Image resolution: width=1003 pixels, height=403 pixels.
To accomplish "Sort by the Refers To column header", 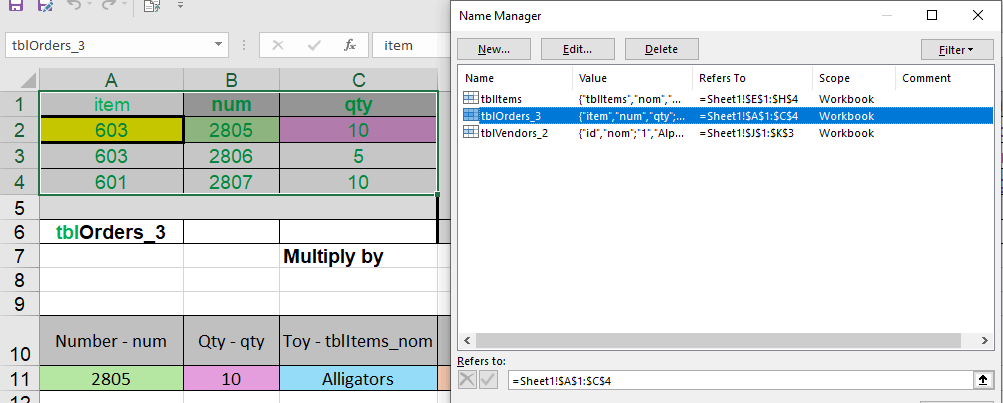I will click(752, 78).
